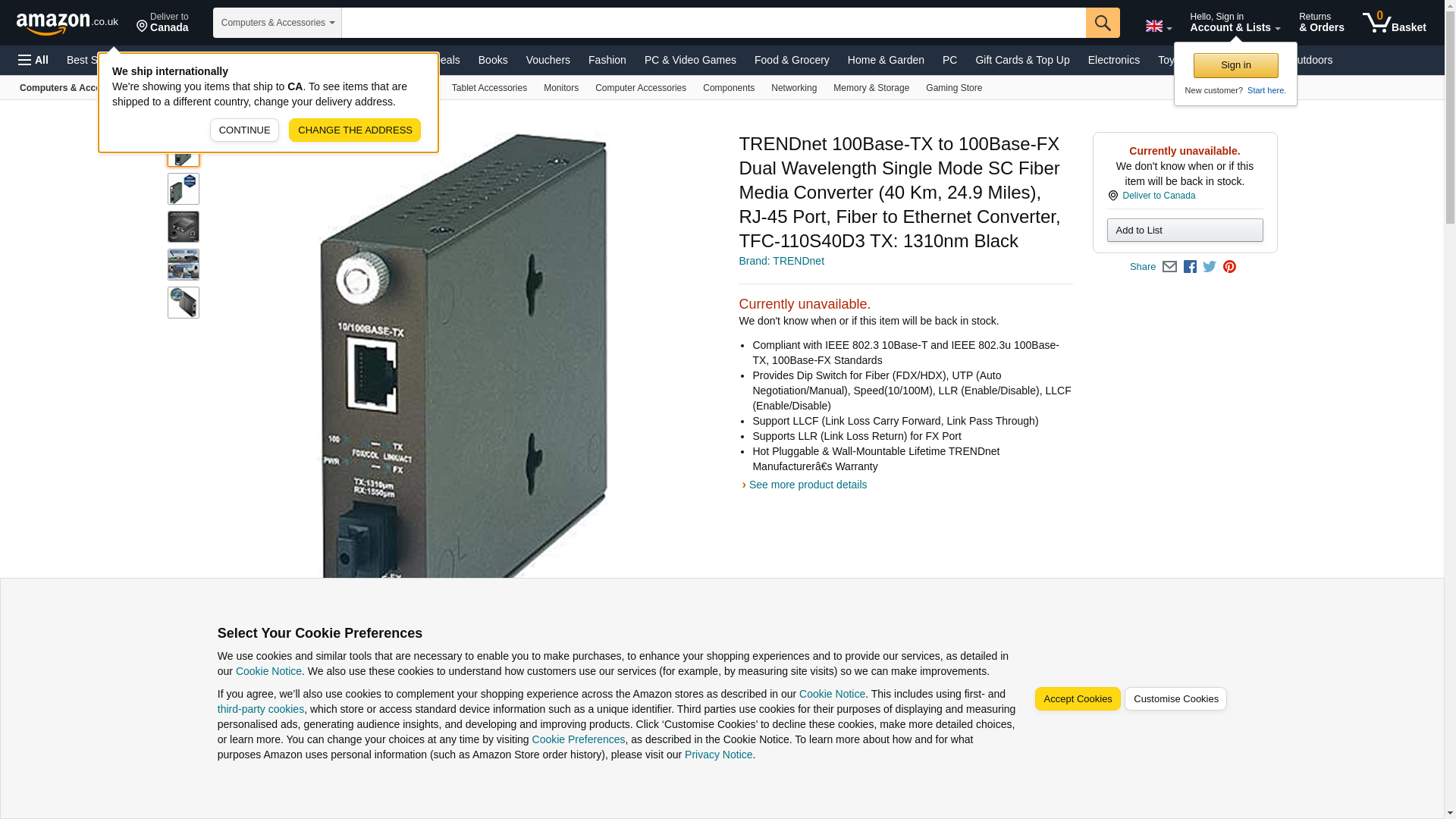
Task: Expand See more product details
Action: [807, 485]
